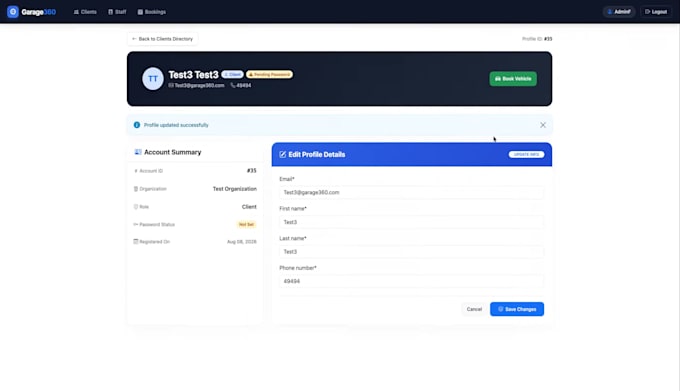Click the Pending Password badge
Screen dimensions: 680x391
pos(269,75)
